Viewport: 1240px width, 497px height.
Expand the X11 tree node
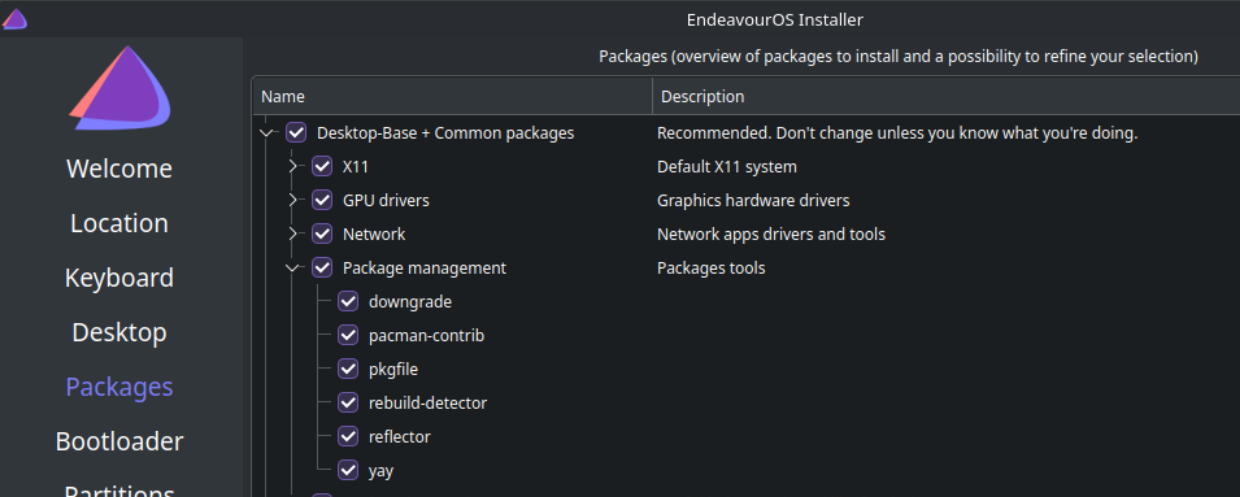point(293,167)
